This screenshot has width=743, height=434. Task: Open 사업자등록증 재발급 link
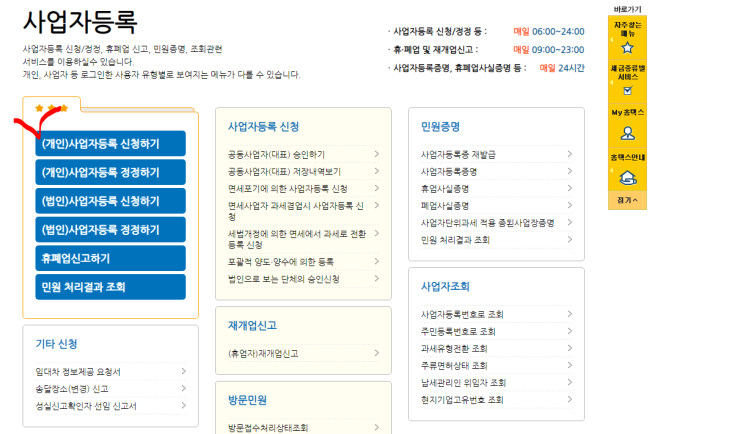click(x=458, y=154)
